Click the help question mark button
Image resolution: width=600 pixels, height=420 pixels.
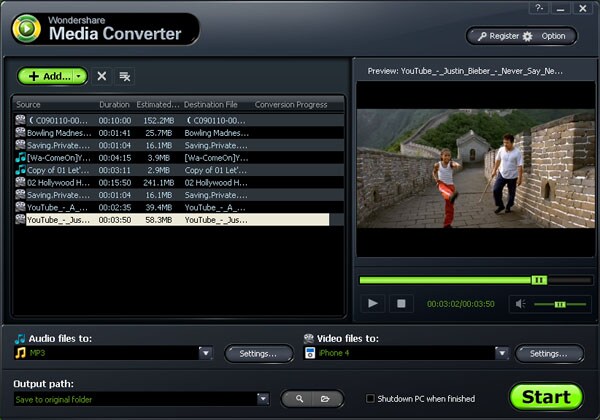(x=539, y=8)
